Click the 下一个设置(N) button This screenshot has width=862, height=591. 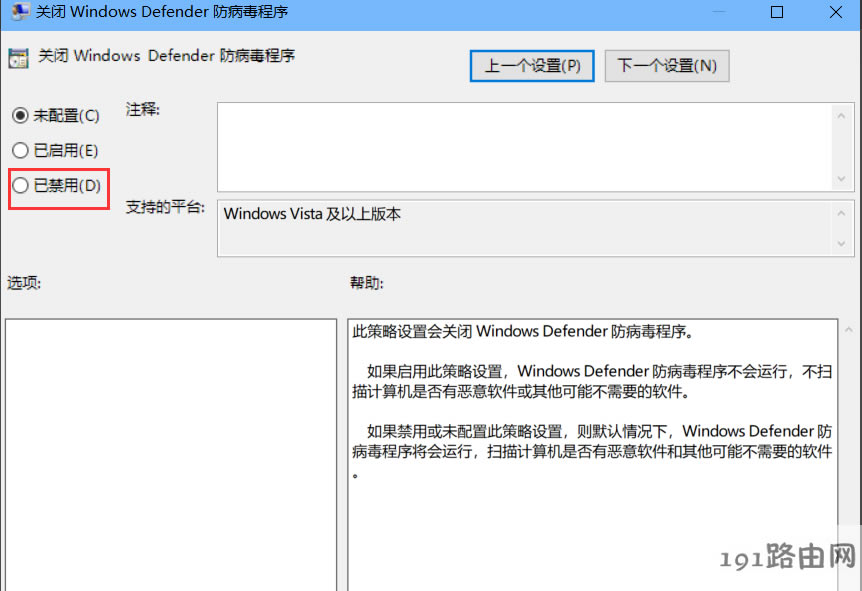667,66
